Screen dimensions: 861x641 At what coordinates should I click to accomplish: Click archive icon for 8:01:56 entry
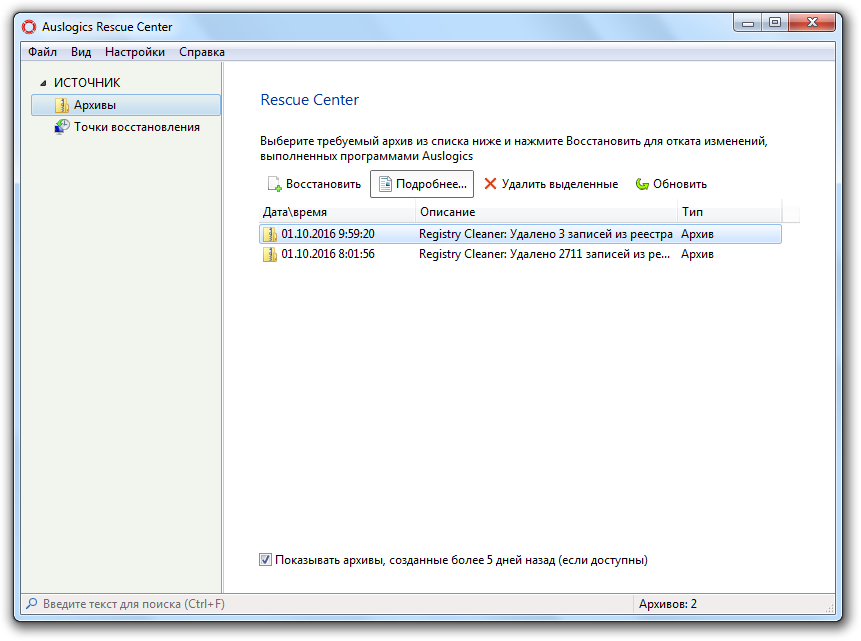pos(270,254)
